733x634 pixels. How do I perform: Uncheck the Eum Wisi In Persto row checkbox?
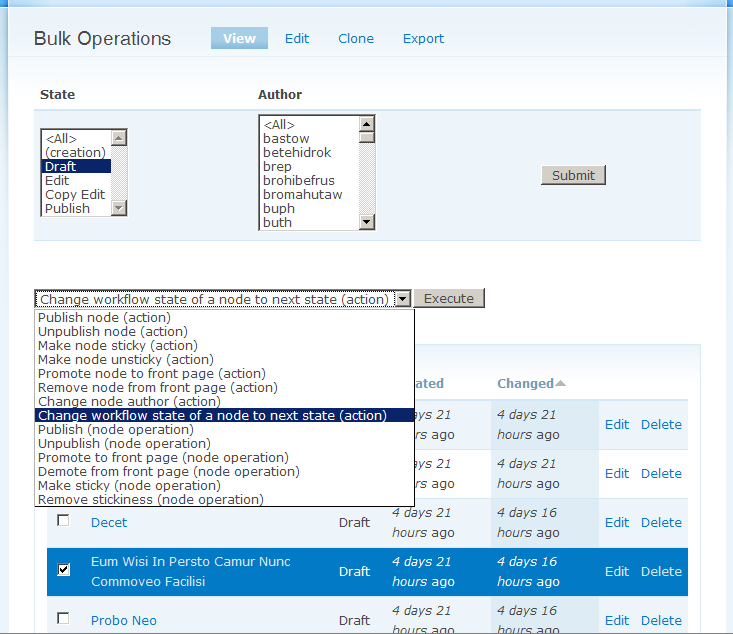tap(64, 570)
